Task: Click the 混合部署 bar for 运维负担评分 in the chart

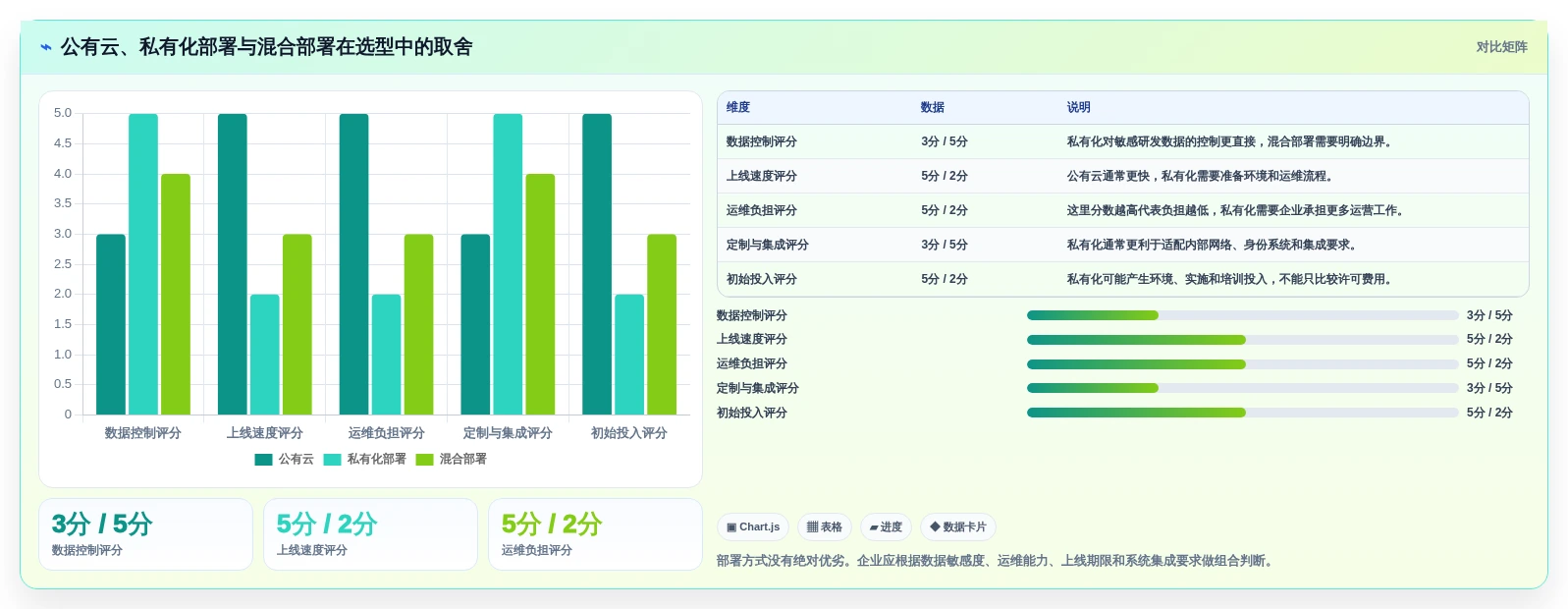Action: tap(419, 324)
